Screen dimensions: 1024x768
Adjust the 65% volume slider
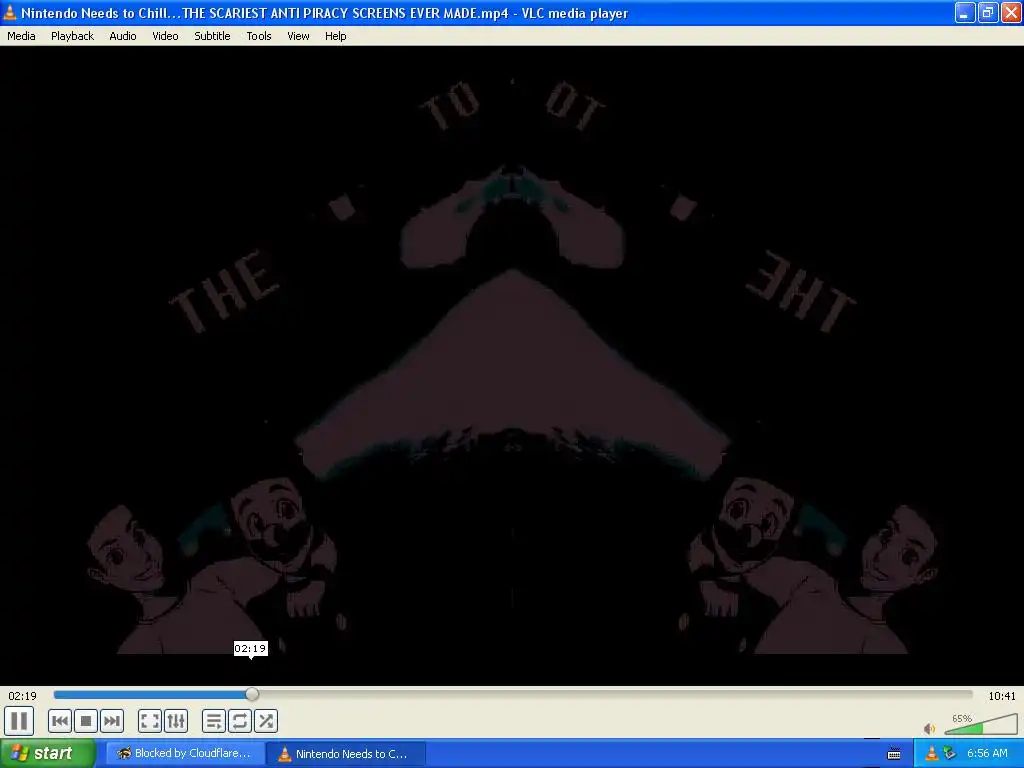tap(981, 724)
